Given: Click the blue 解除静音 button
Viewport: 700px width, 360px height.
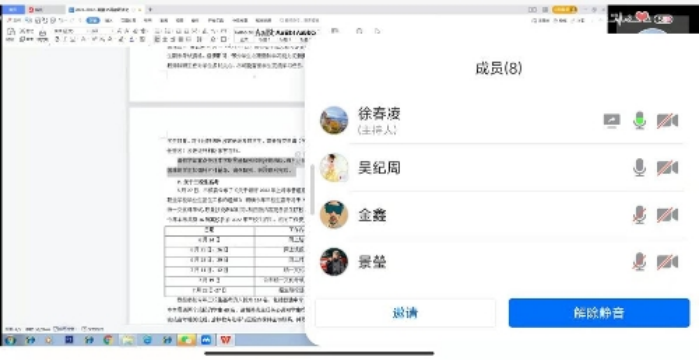Looking at the screenshot, I should 599,313.
